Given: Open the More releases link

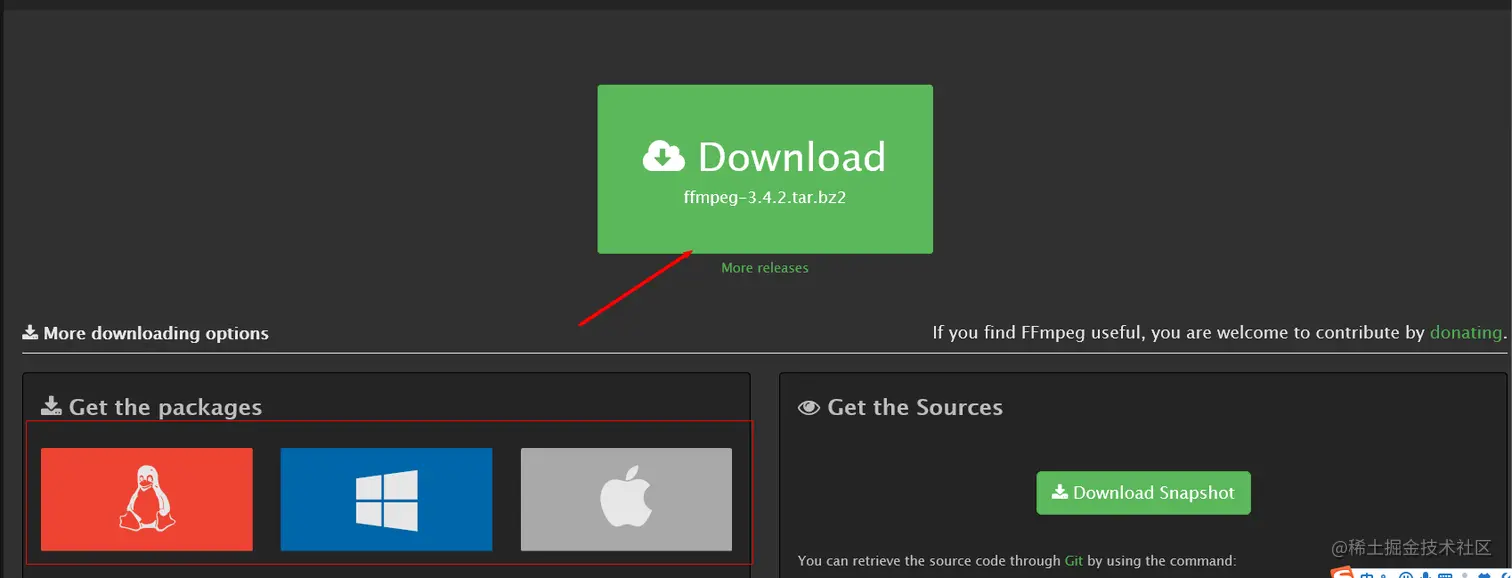Looking at the screenshot, I should [765, 268].
